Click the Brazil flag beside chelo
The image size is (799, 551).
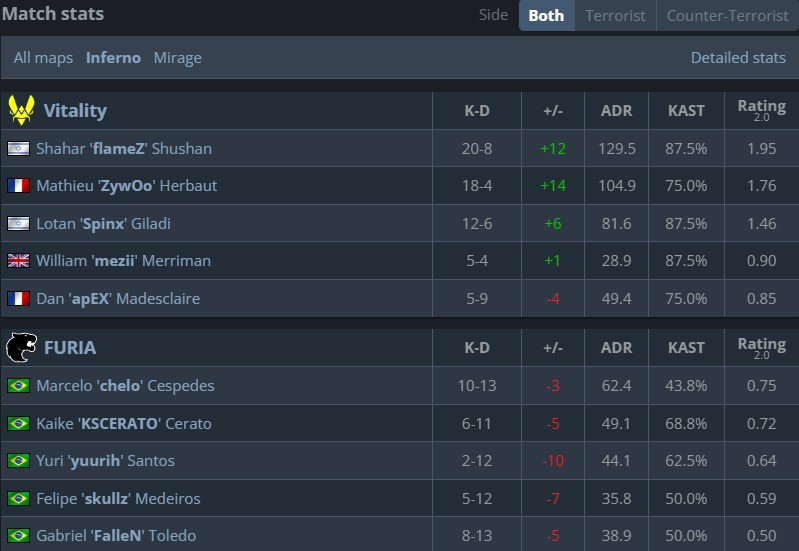(18, 385)
